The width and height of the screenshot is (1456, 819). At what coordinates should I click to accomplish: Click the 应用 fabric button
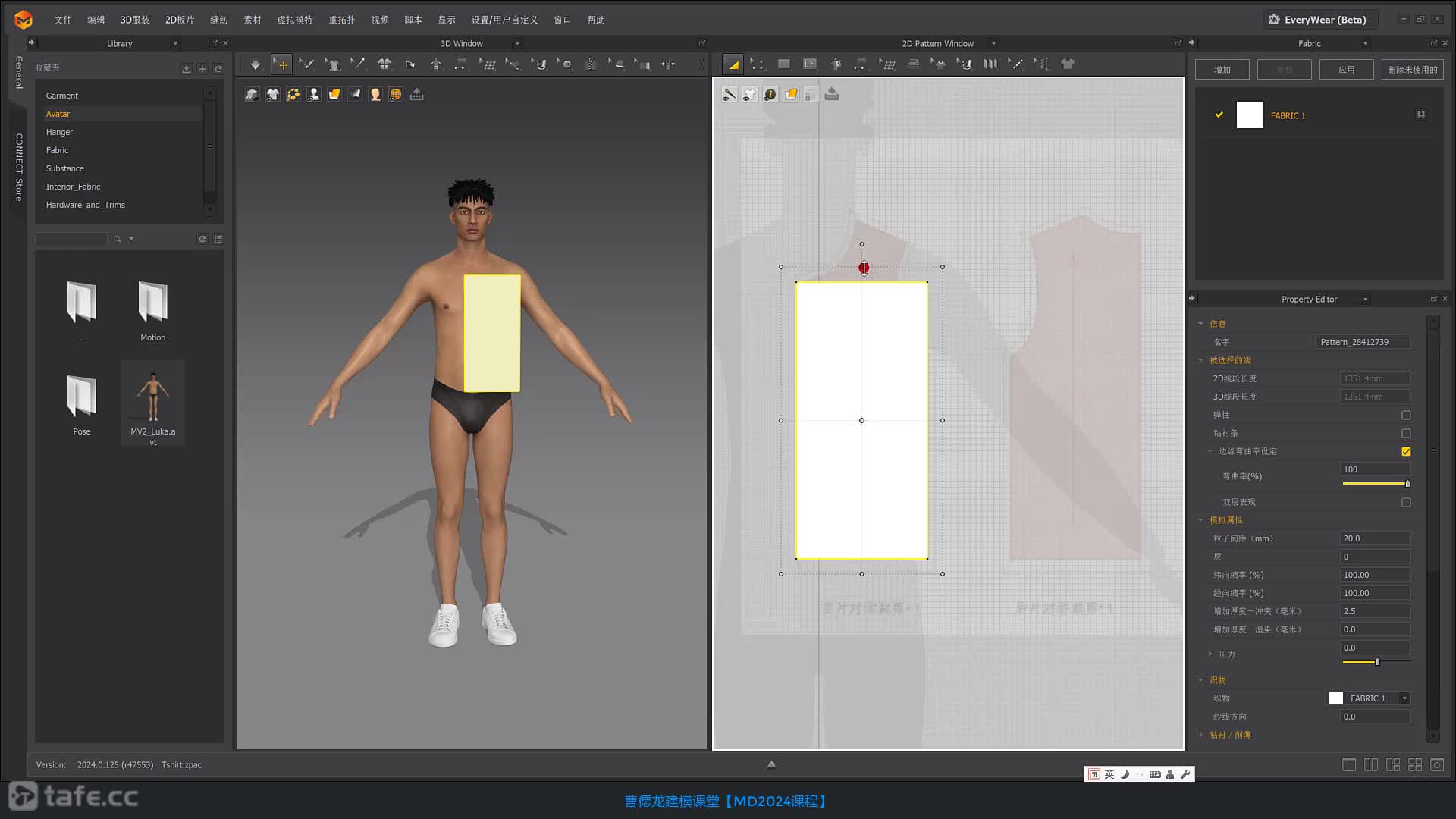pos(1346,70)
